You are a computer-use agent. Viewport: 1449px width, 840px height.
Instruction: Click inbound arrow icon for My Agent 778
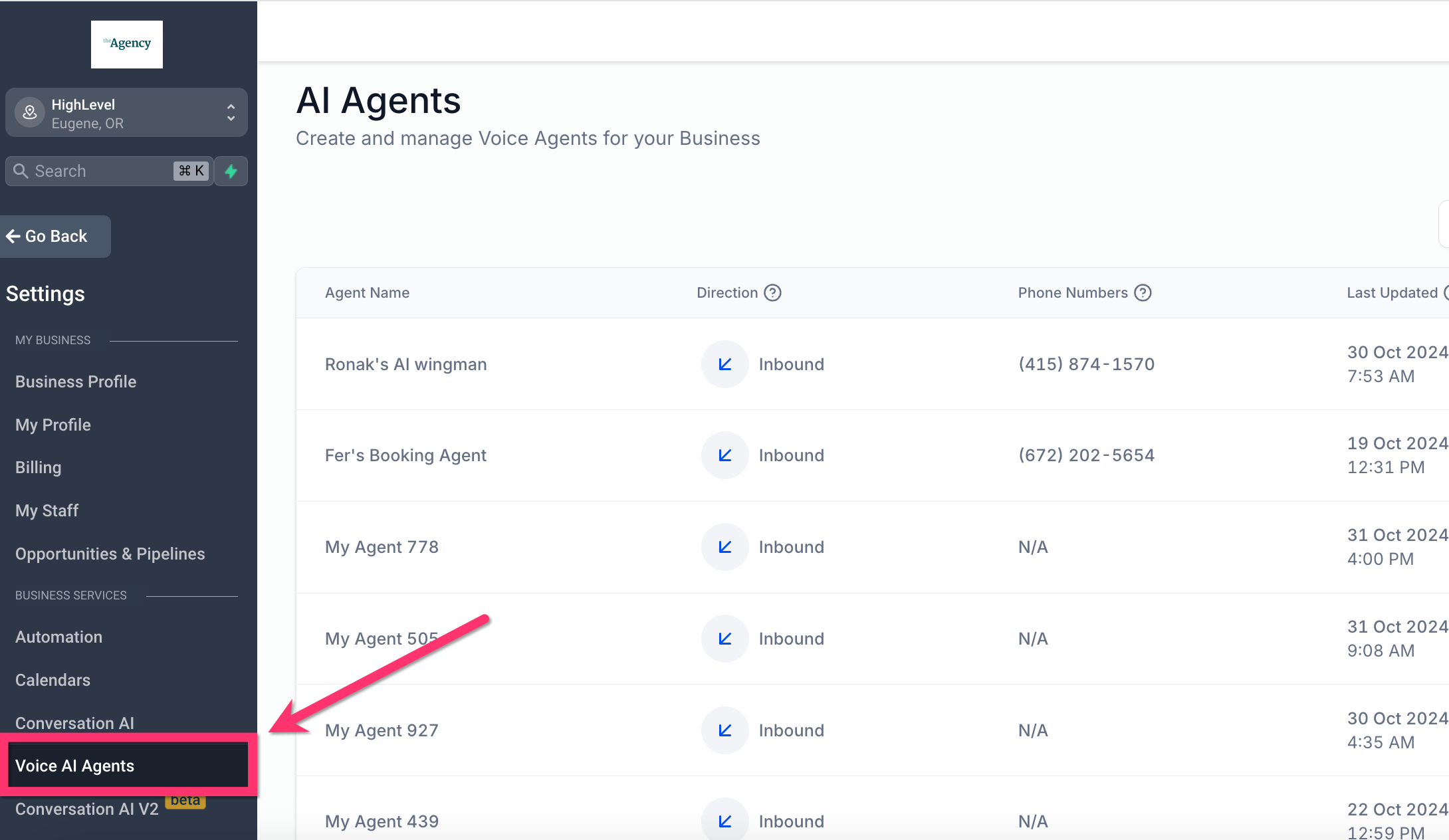tap(725, 547)
